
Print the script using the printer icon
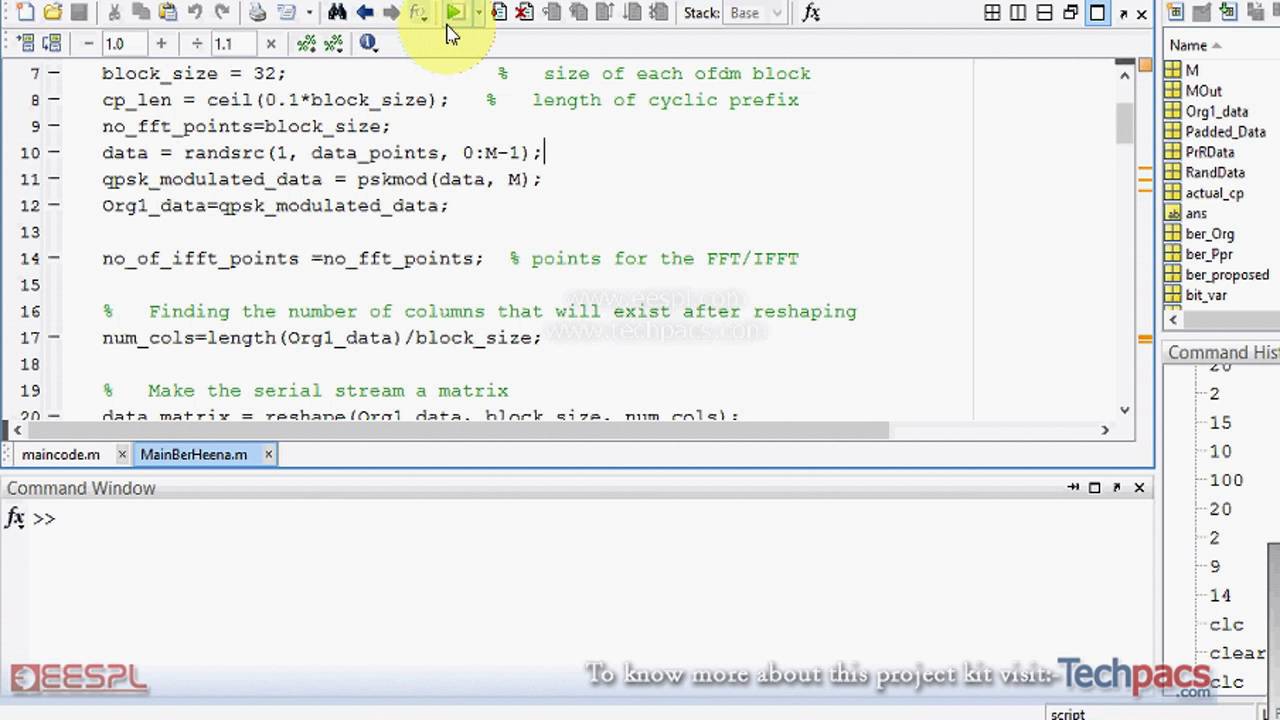258,13
